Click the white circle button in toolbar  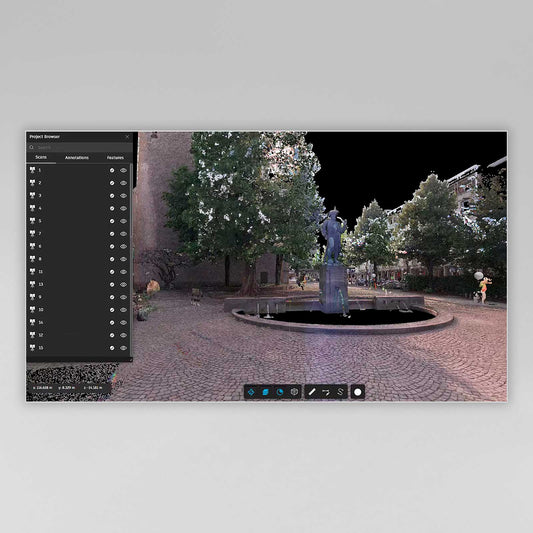tap(358, 392)
